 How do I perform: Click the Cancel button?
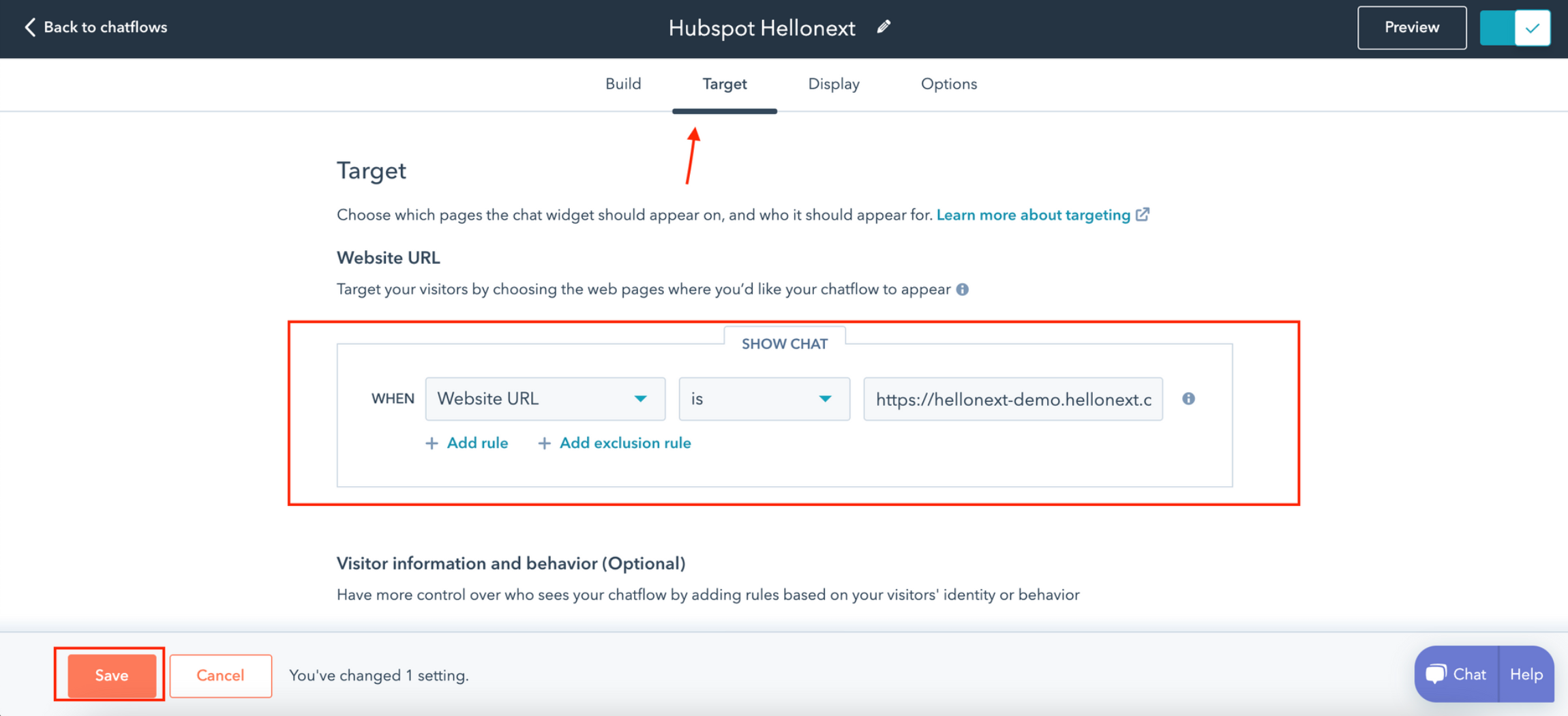point(220,675)
